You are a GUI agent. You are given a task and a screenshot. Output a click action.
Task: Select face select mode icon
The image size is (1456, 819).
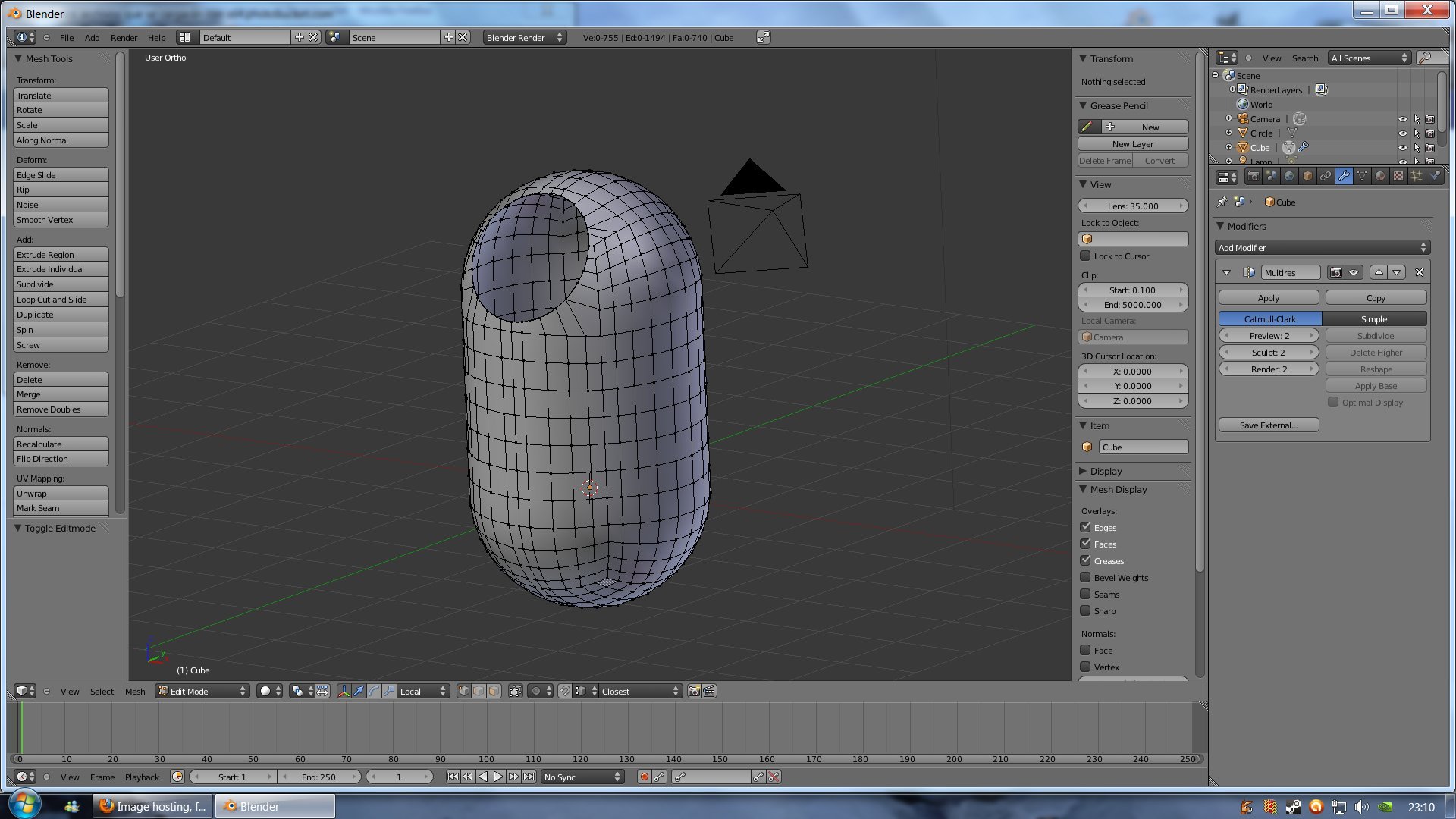coord(494,691)
